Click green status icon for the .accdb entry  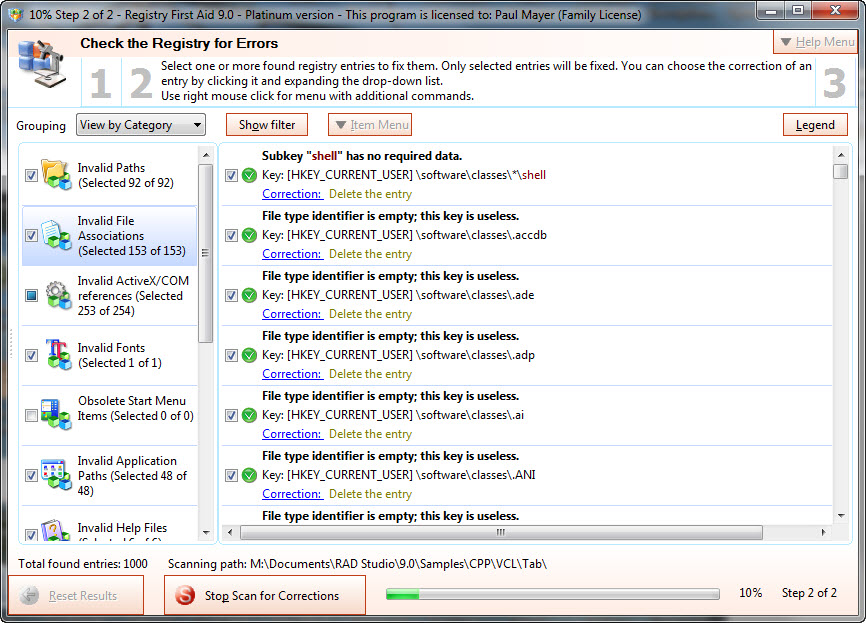(x=250, y=235)
